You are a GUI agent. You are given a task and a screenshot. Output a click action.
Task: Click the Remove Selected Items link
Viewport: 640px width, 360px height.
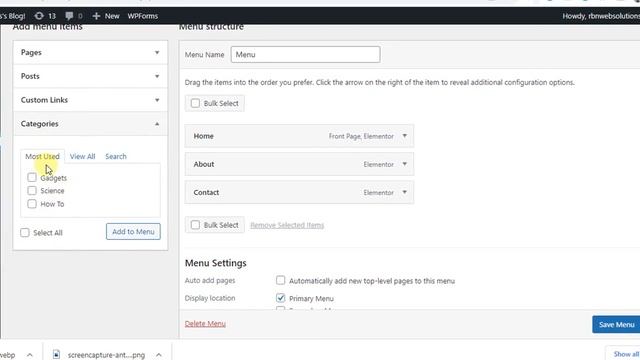coord(287,225)
